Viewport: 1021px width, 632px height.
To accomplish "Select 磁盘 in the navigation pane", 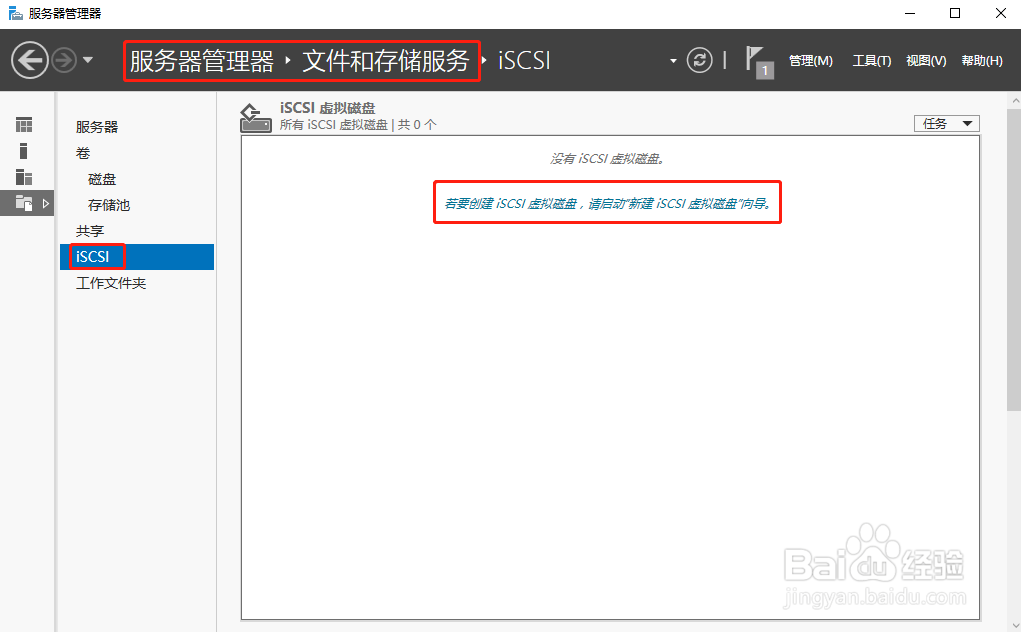I will click(101, 178).
